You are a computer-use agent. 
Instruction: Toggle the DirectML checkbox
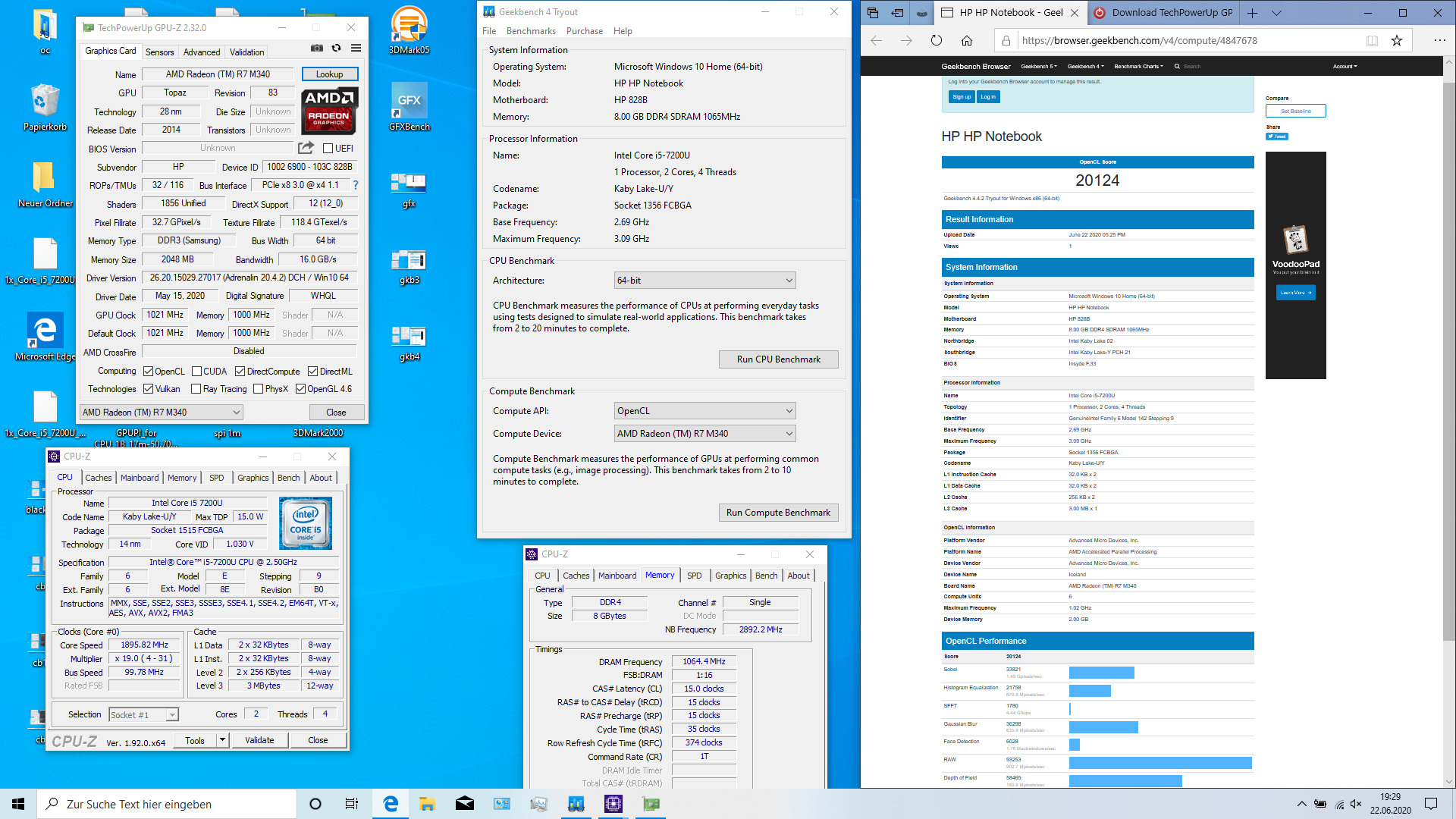[312, 372]
